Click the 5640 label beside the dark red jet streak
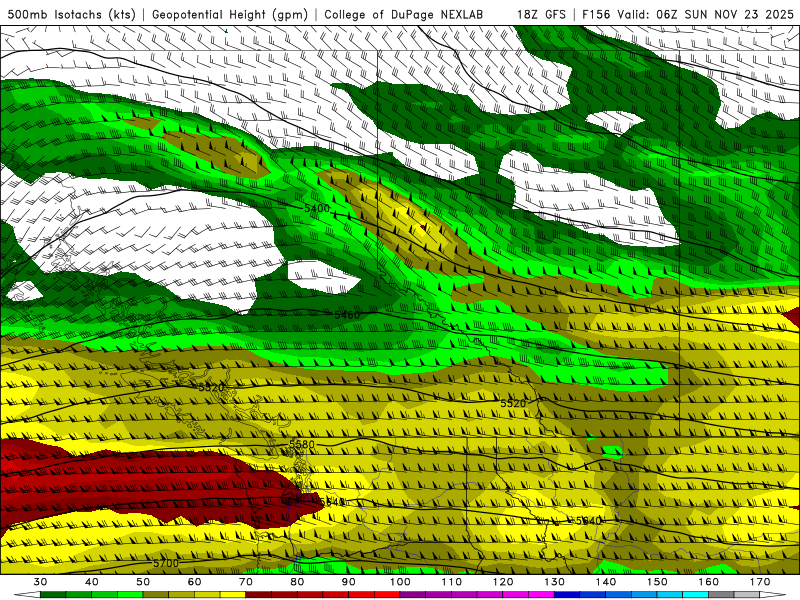The image size is (800, 600). 333,502
